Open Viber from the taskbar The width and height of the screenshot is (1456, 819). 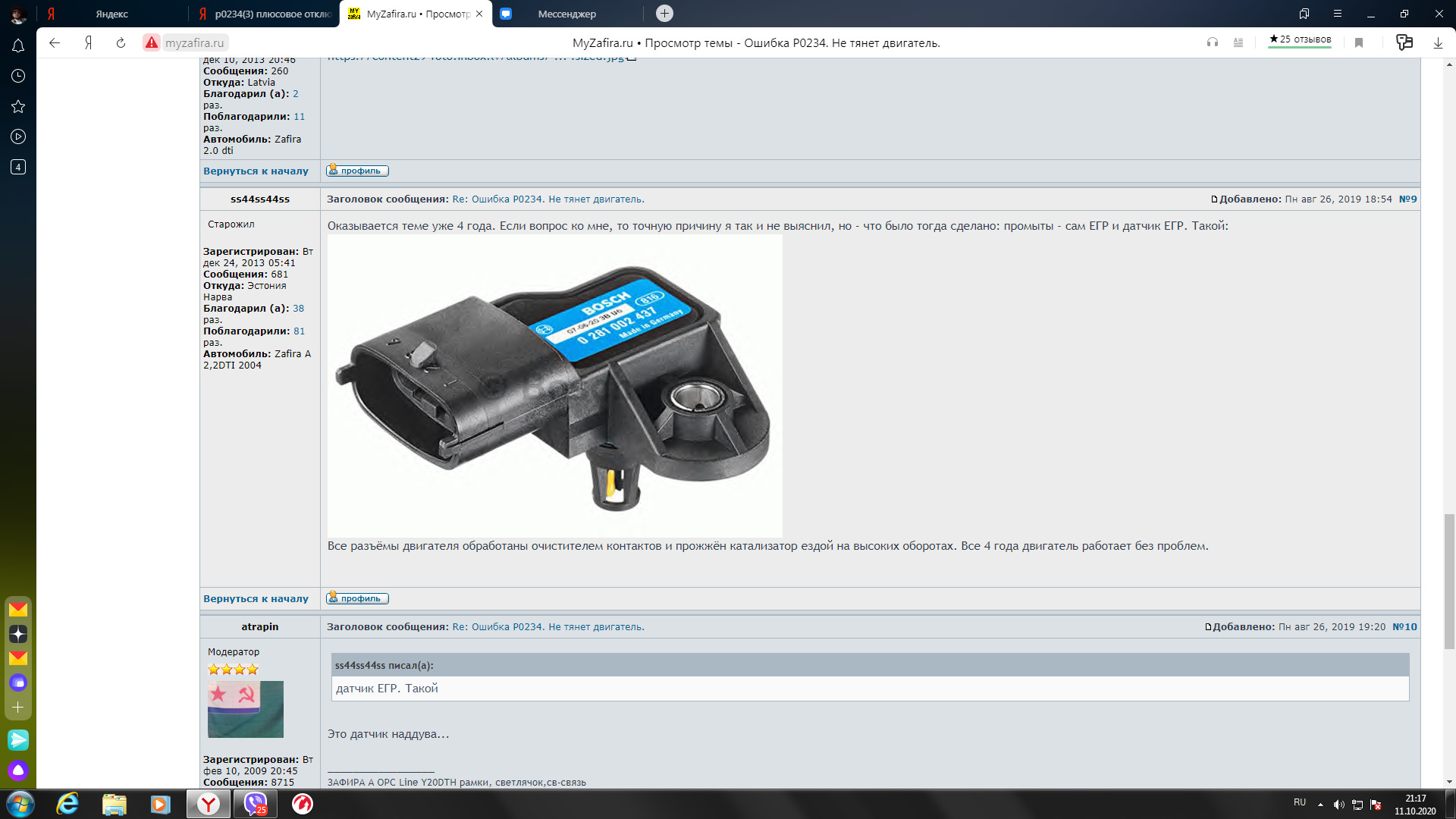[x=256, y=804]
